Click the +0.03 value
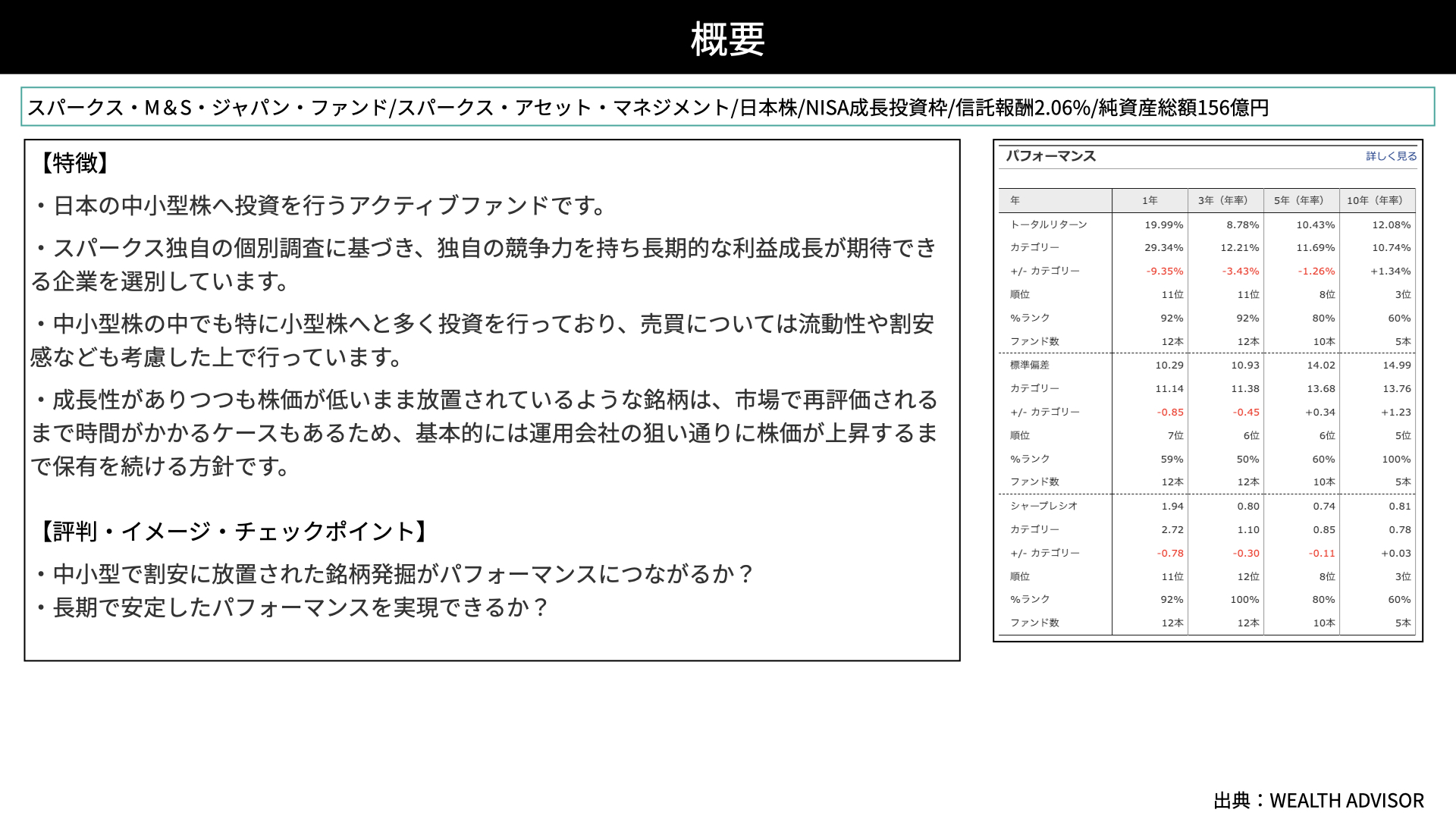Image resolution: width=1456 pixels, height=819 pixels. pos(1396,553)
